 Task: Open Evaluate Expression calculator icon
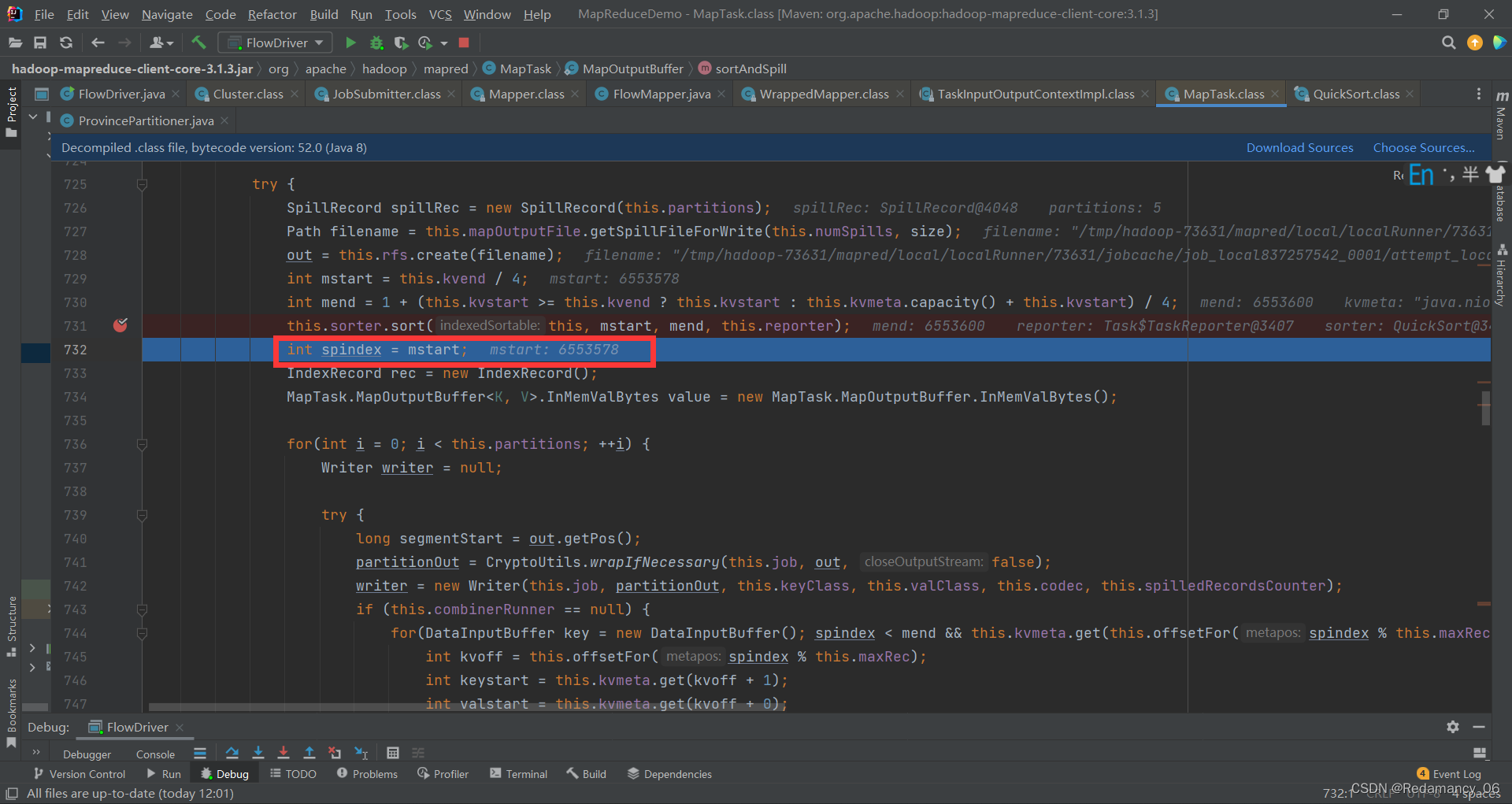pyautogui.click(x=393, y=753)
